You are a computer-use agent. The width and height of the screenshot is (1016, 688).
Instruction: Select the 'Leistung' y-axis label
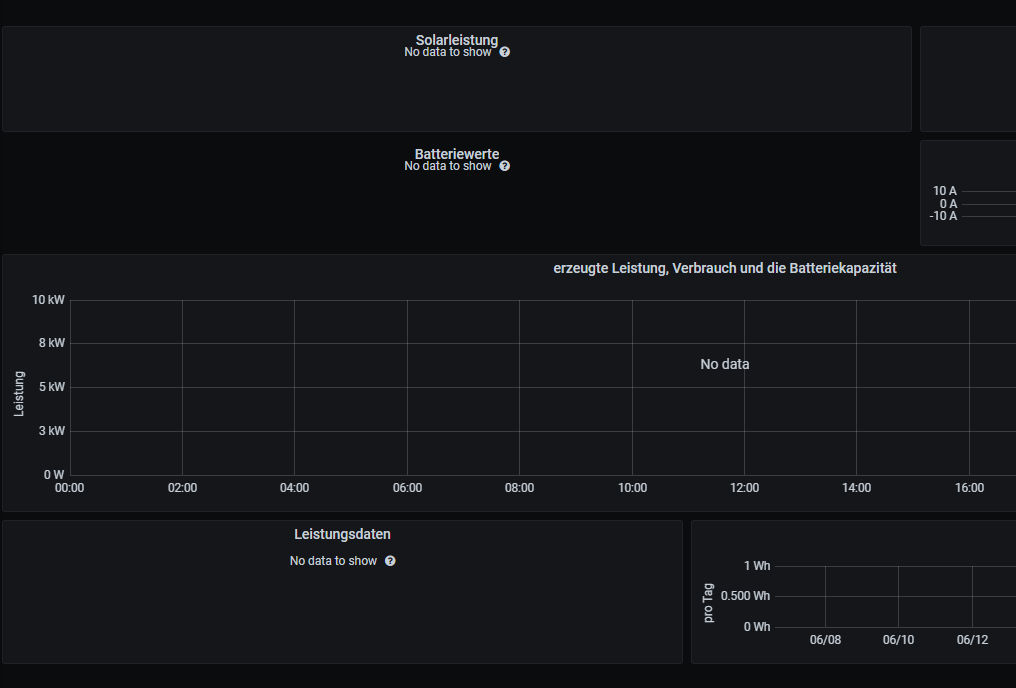point(19,393)
